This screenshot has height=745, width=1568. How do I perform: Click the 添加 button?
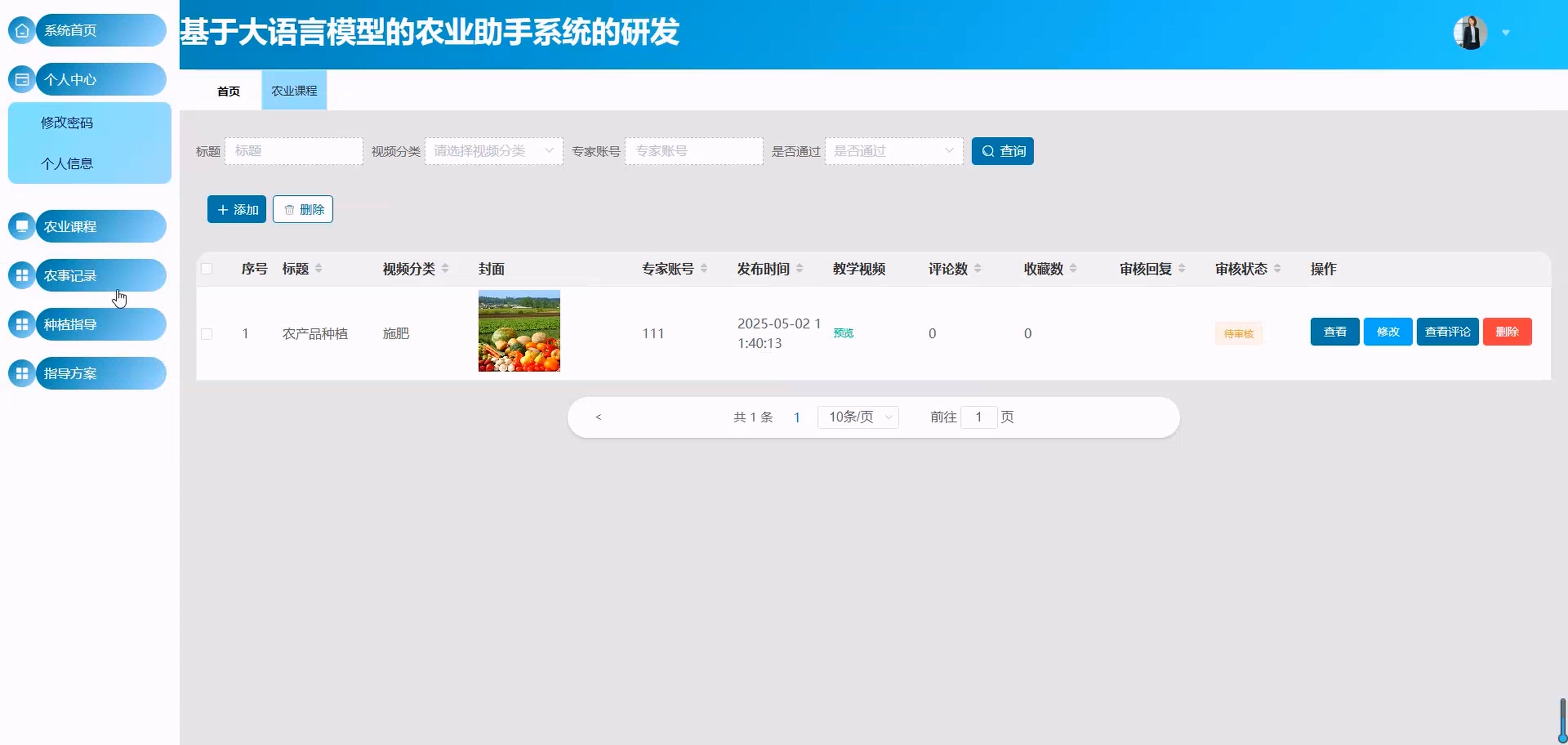237,209
